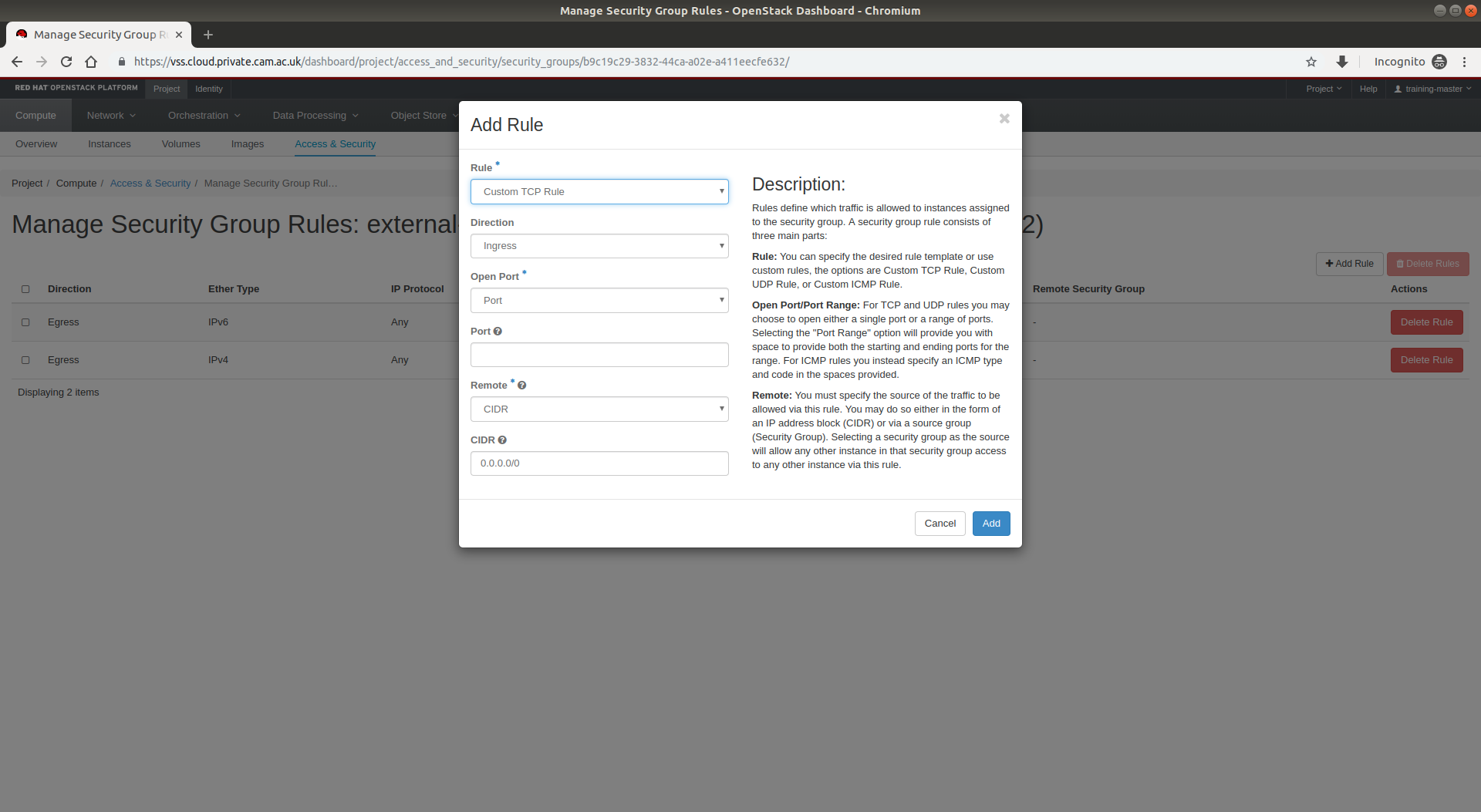
Task: Switch to the Identity tab
Action: tap(208, 89)
